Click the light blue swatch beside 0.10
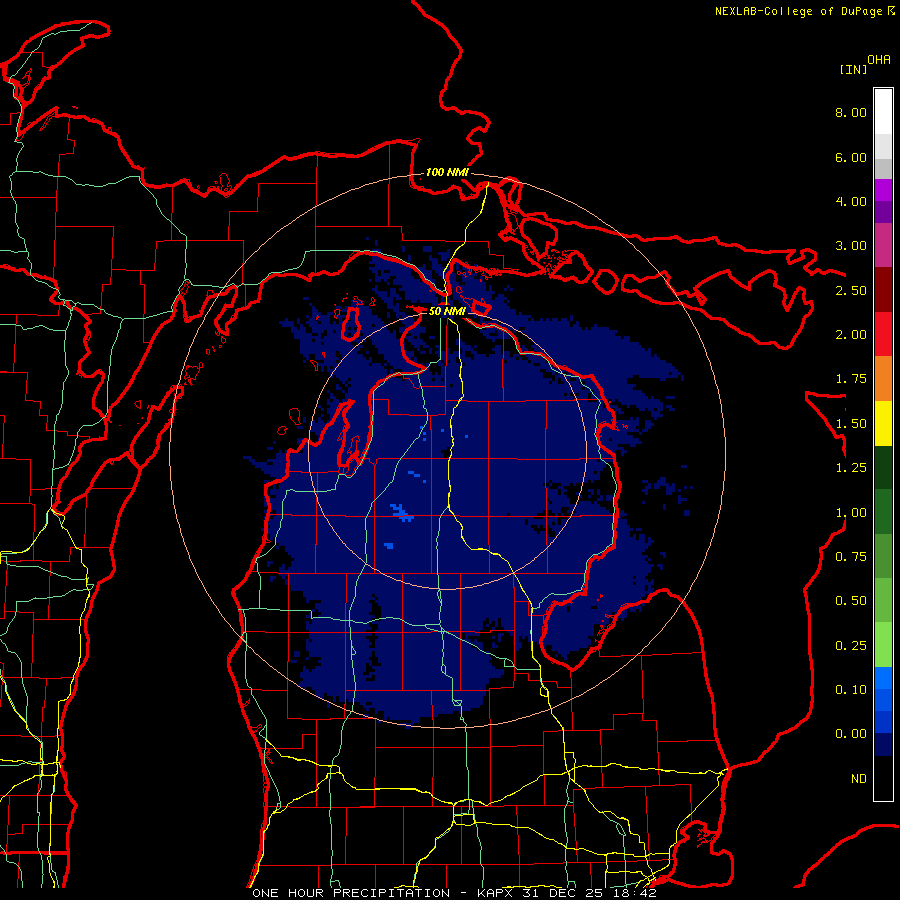Image resolution: width=900 pixels, height=900 pixels. (883, 678)
